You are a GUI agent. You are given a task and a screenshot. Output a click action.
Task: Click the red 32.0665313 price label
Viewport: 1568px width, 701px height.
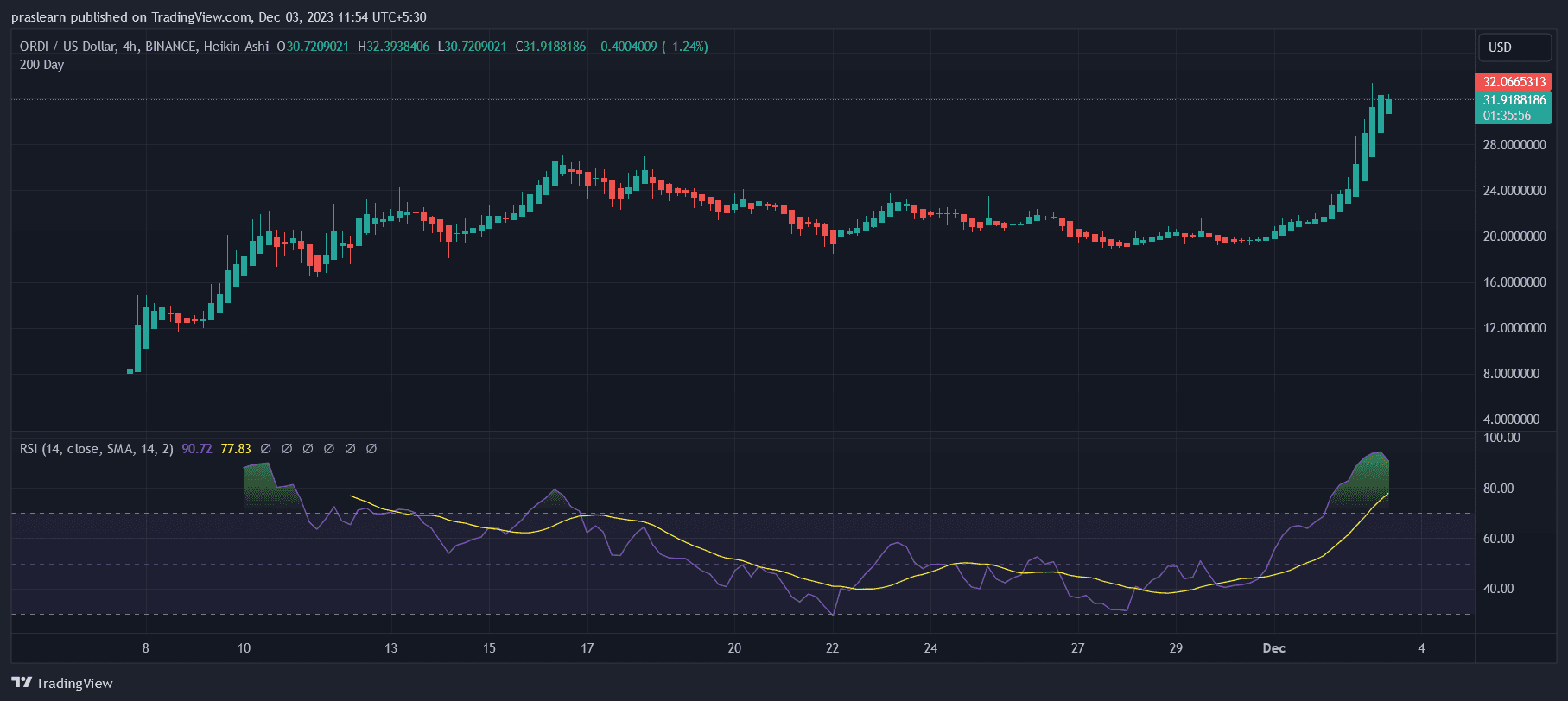1514,82
